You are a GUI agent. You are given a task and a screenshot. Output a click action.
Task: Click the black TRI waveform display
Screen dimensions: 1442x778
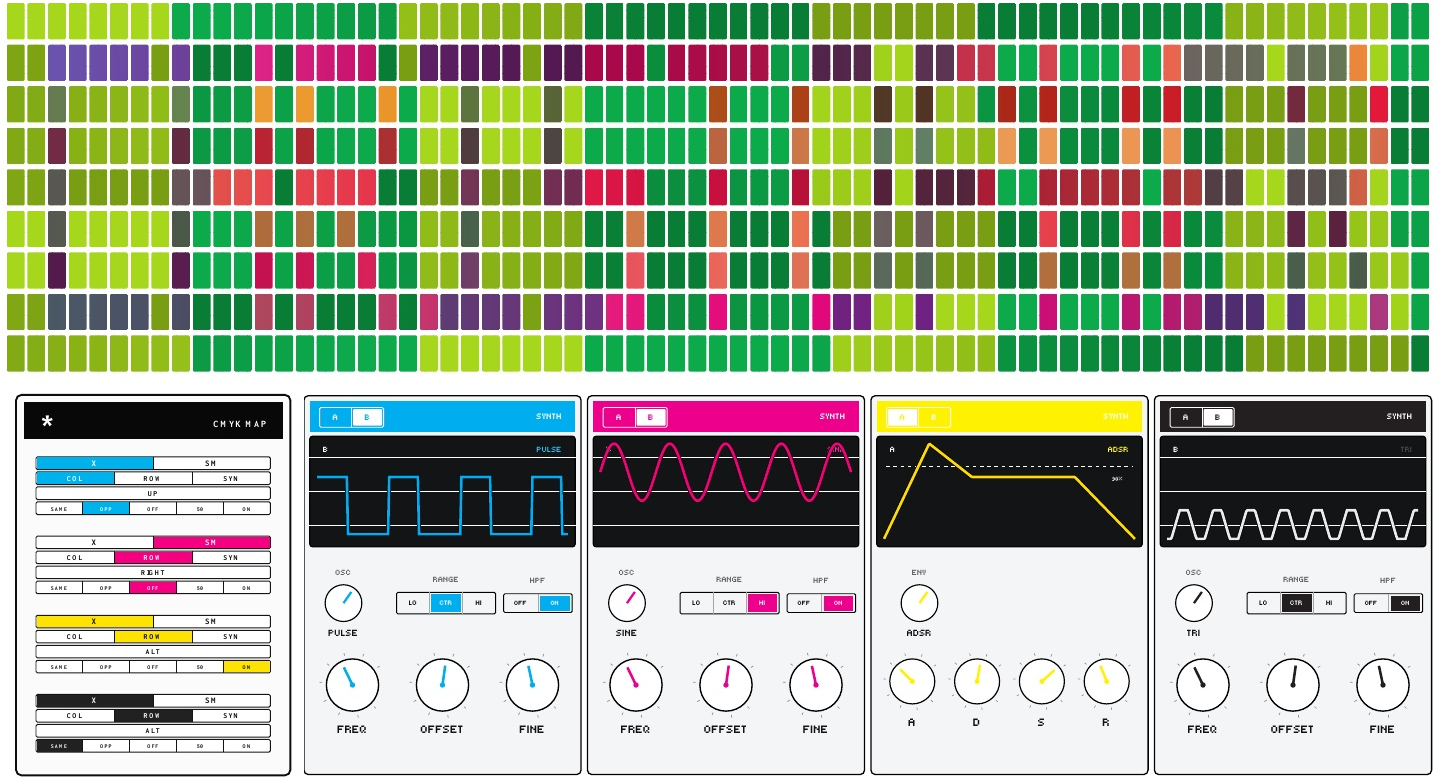pos(1293,492)
